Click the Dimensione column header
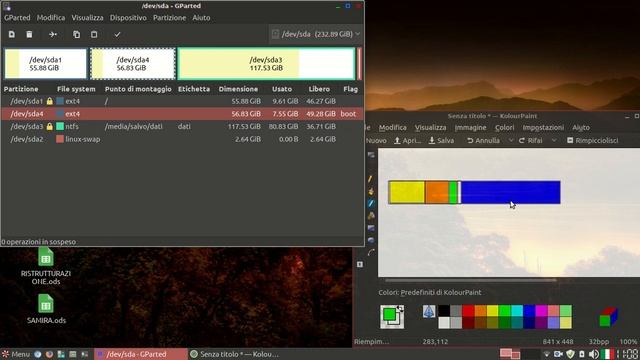This screenshot has width=640, height=360. click(x=238, y=89)
